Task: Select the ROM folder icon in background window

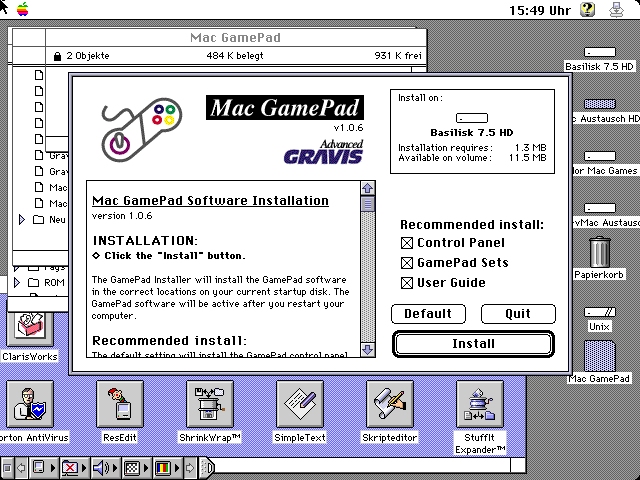Action: click(x=34, y=282)
